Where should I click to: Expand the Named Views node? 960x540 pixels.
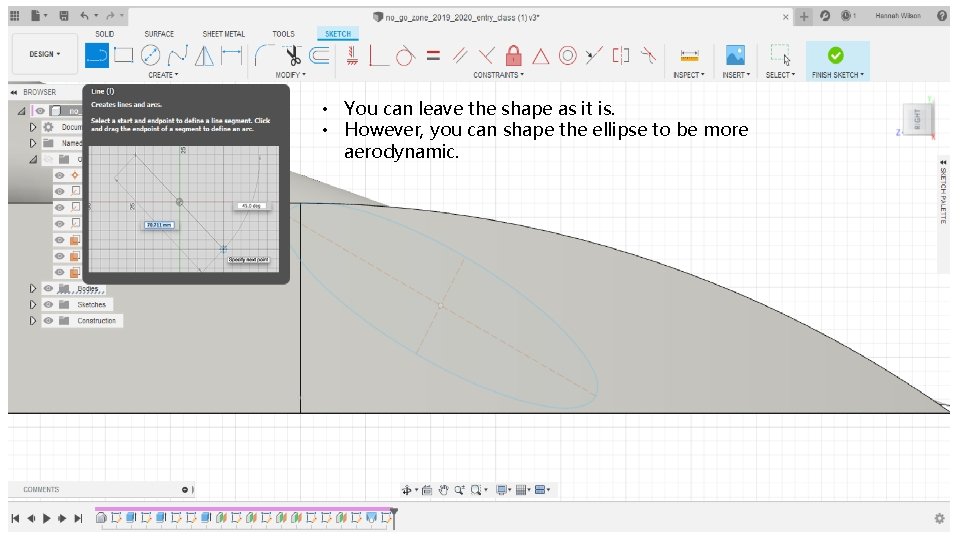pyautogui.click(x=32, y=143)
